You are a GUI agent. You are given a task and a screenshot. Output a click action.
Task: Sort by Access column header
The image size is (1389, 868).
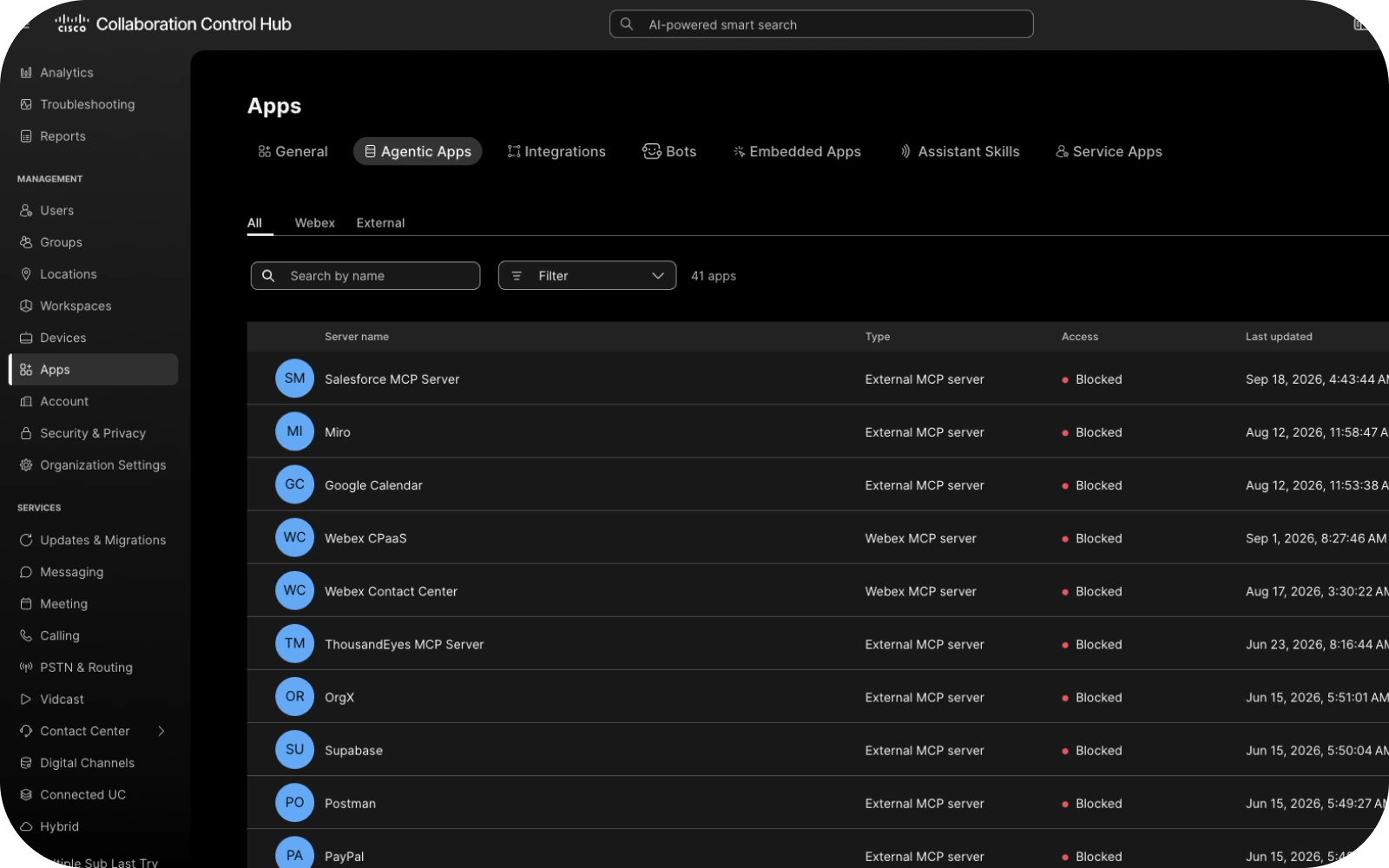[x=1080, y=337]
